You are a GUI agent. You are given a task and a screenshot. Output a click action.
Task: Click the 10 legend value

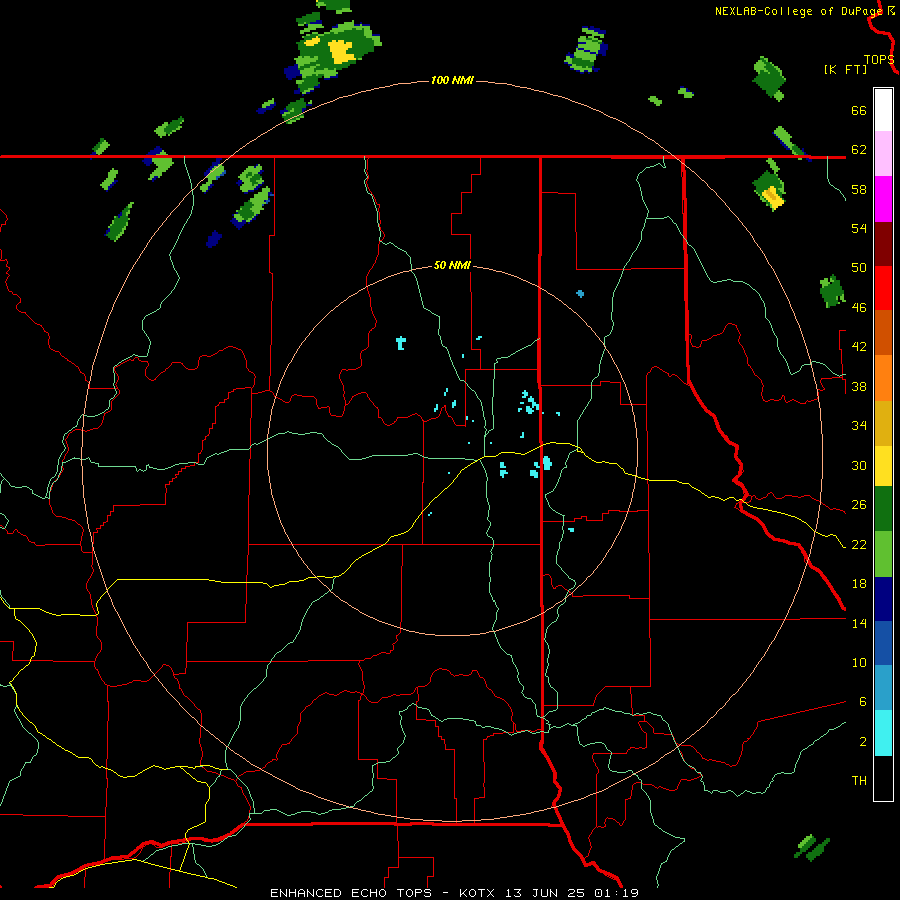coord(859,663)
